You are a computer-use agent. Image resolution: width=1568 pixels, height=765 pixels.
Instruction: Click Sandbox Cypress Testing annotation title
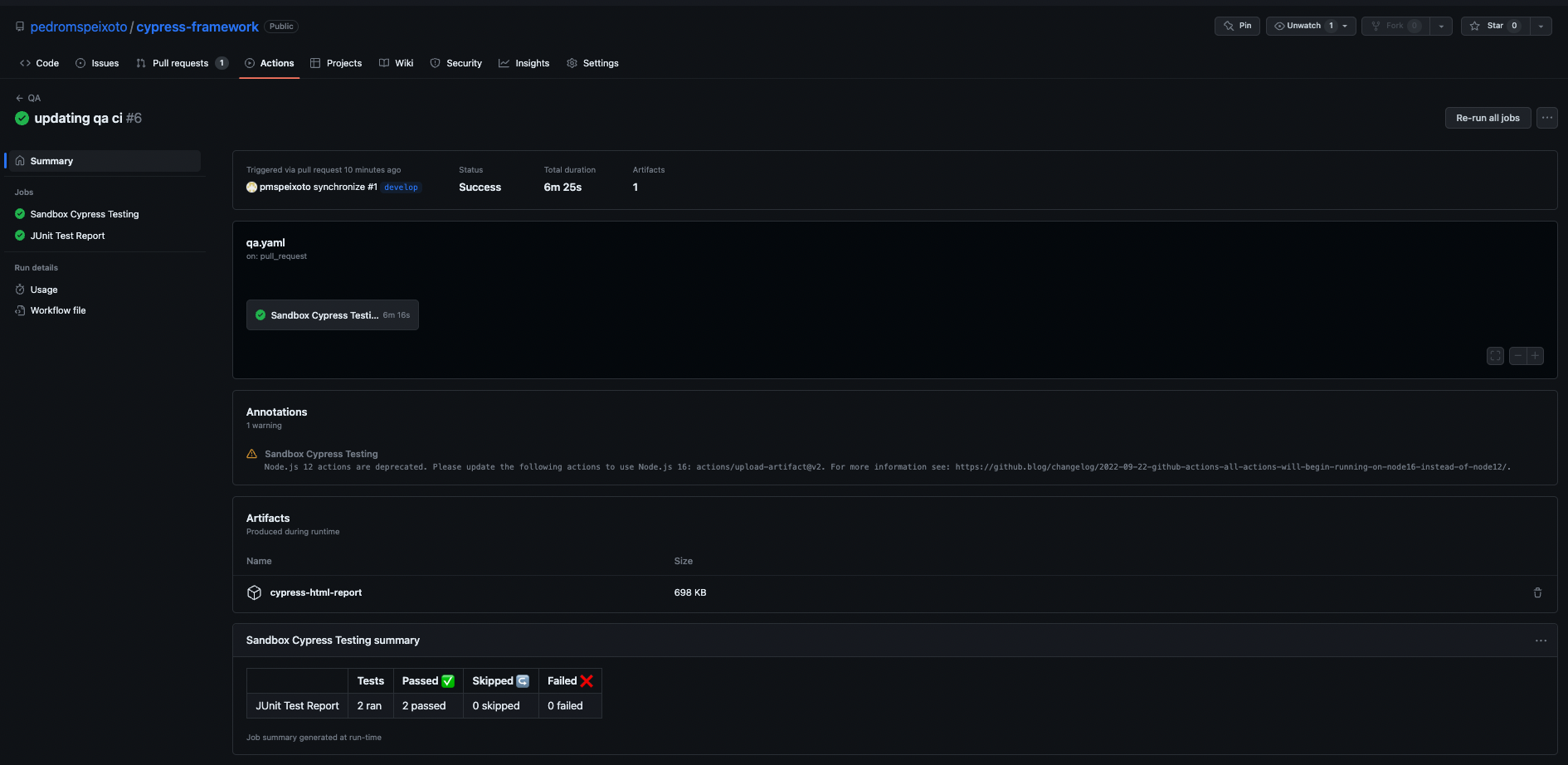pos(321,454)
